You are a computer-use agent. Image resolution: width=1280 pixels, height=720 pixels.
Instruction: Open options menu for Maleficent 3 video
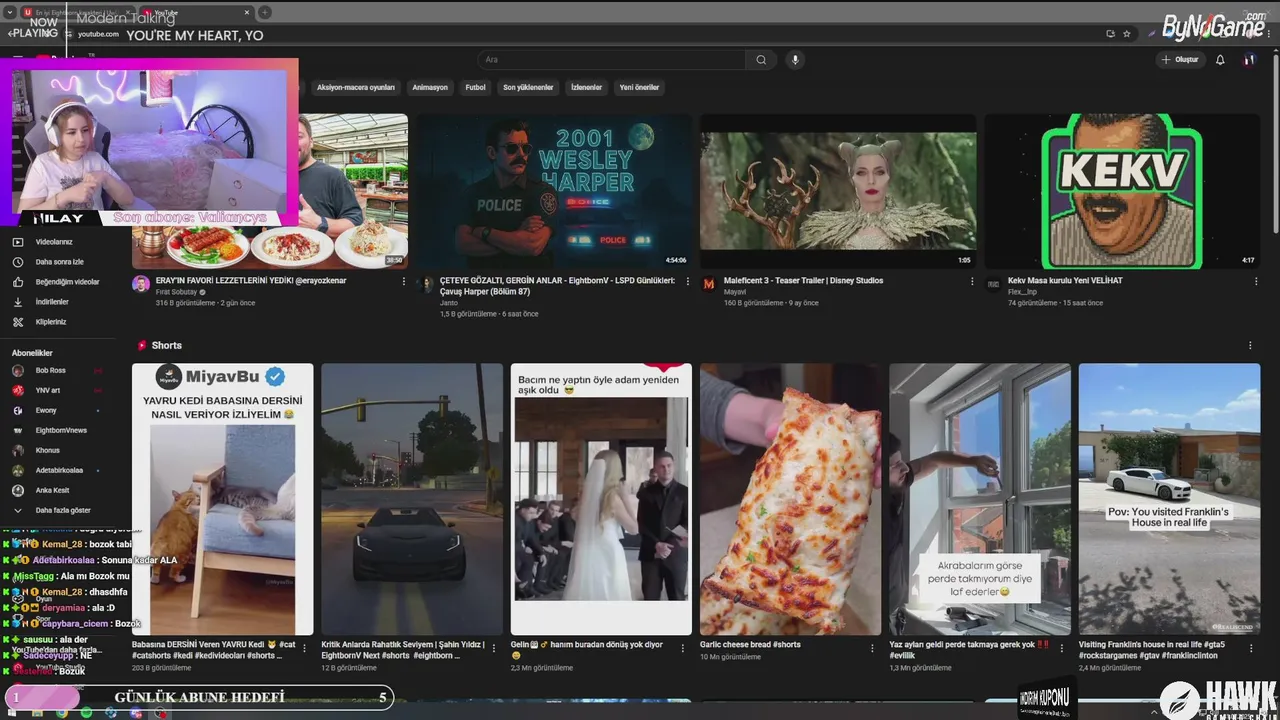coord(972,282)
